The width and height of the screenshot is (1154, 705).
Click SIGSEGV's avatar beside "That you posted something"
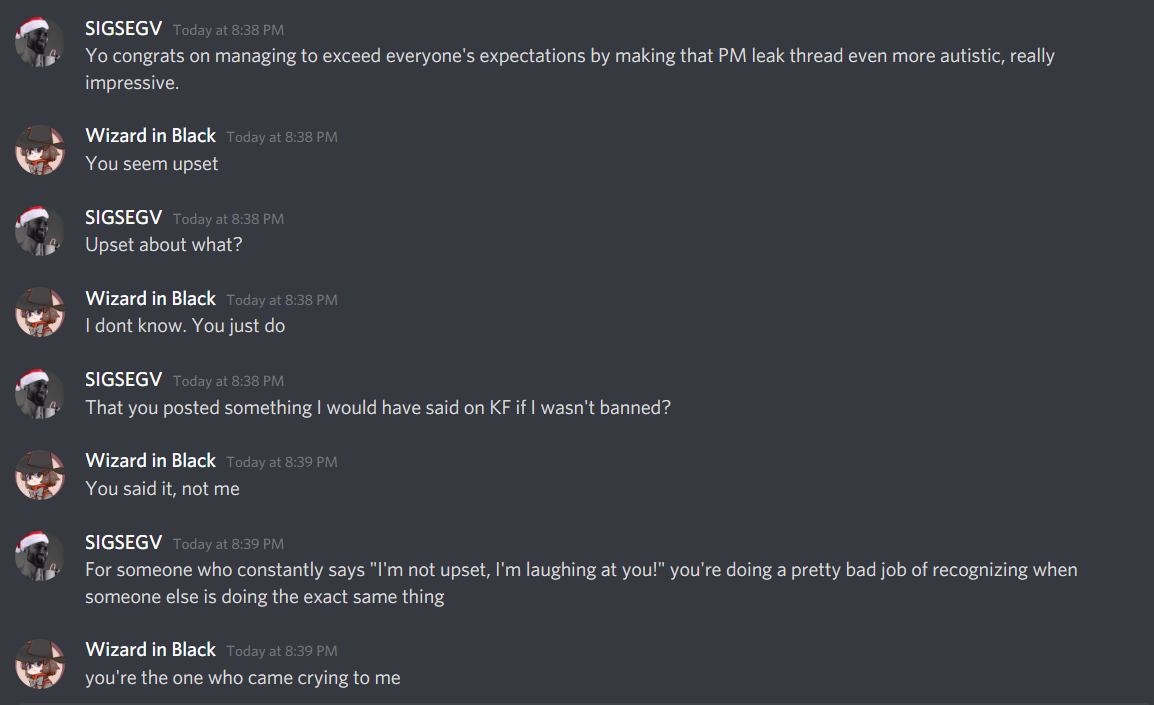(40, 394)
